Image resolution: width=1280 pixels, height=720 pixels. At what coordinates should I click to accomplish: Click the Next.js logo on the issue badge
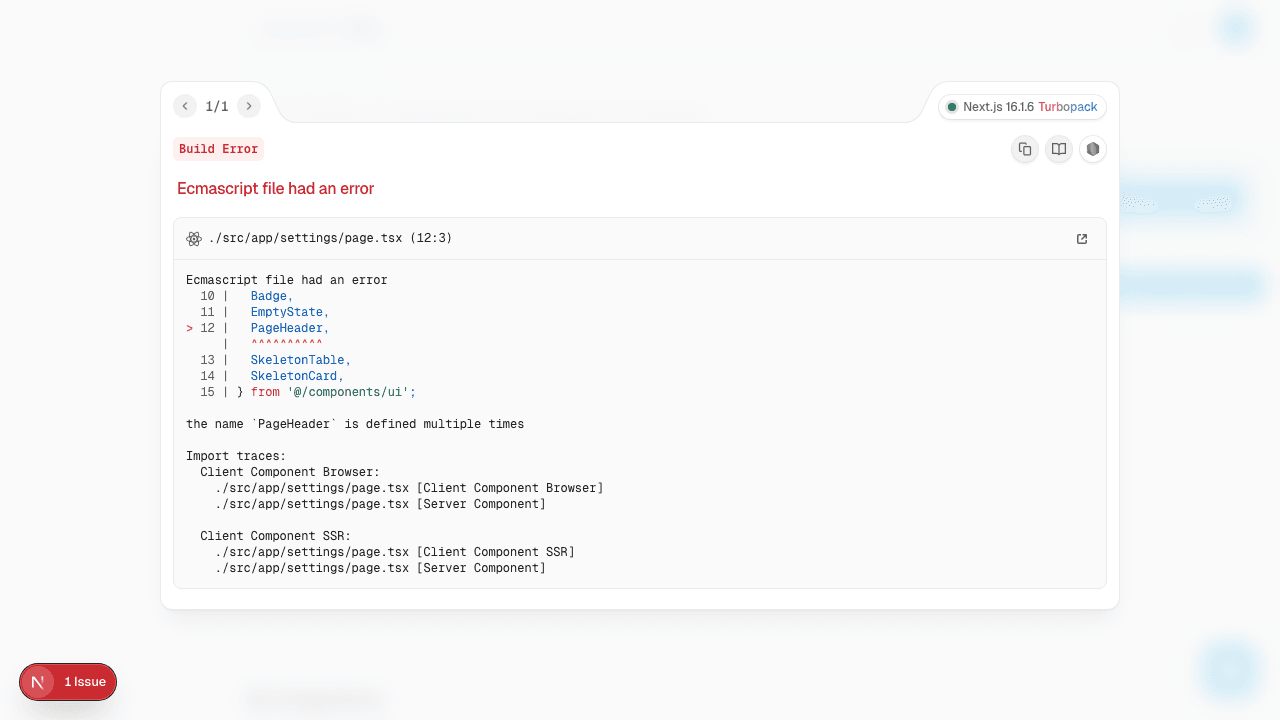point(37,681)
